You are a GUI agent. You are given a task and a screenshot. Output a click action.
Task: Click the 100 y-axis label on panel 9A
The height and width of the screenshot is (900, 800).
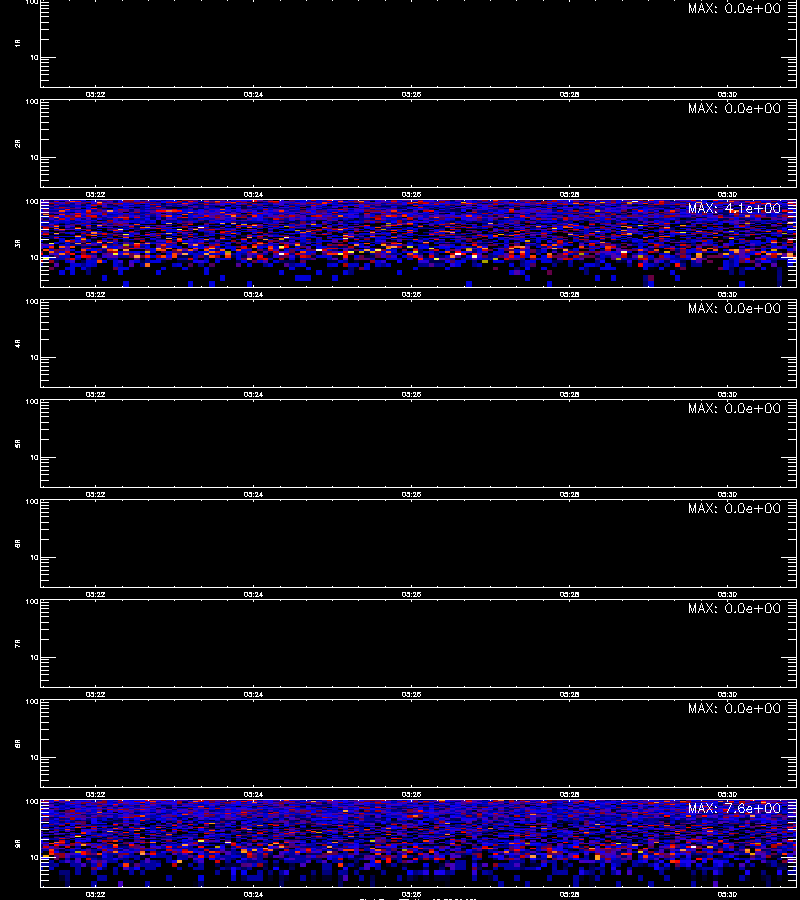32,802
